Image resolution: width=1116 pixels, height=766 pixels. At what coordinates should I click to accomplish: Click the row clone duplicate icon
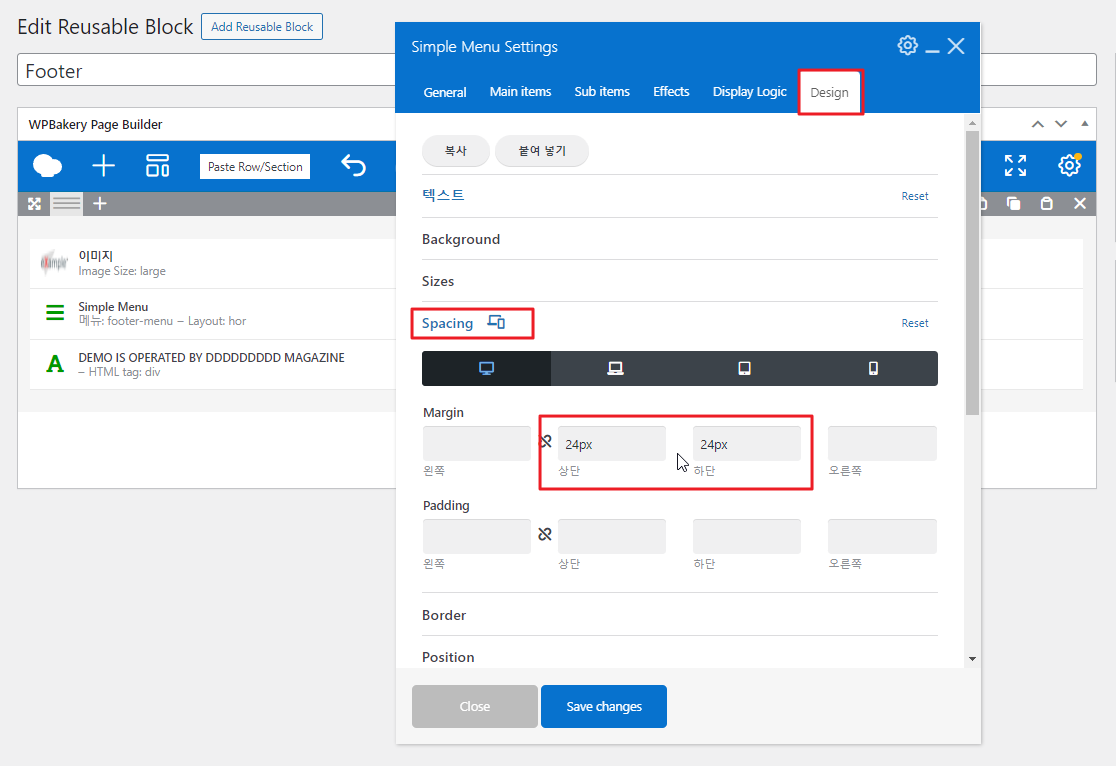(x=1014, y=204)
